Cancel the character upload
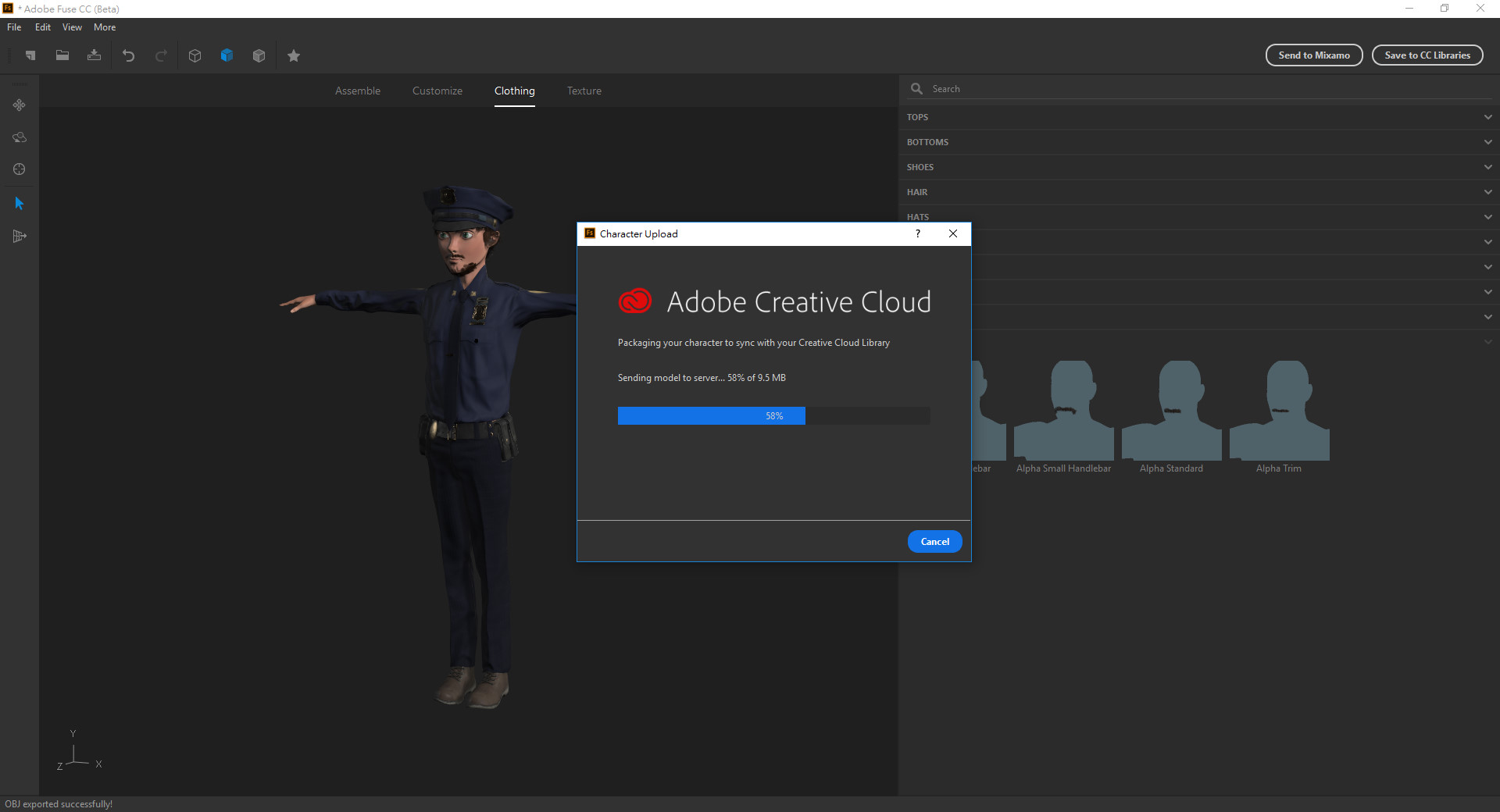The width and height of the screenshot is (1500, 812). click(x=934, y=542)
